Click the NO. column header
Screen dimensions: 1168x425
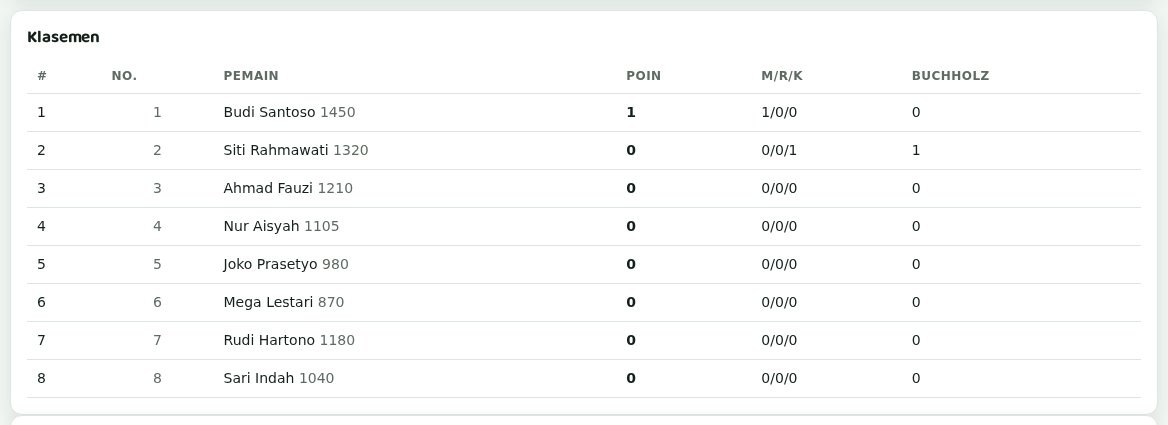click(x=124, y=76)
